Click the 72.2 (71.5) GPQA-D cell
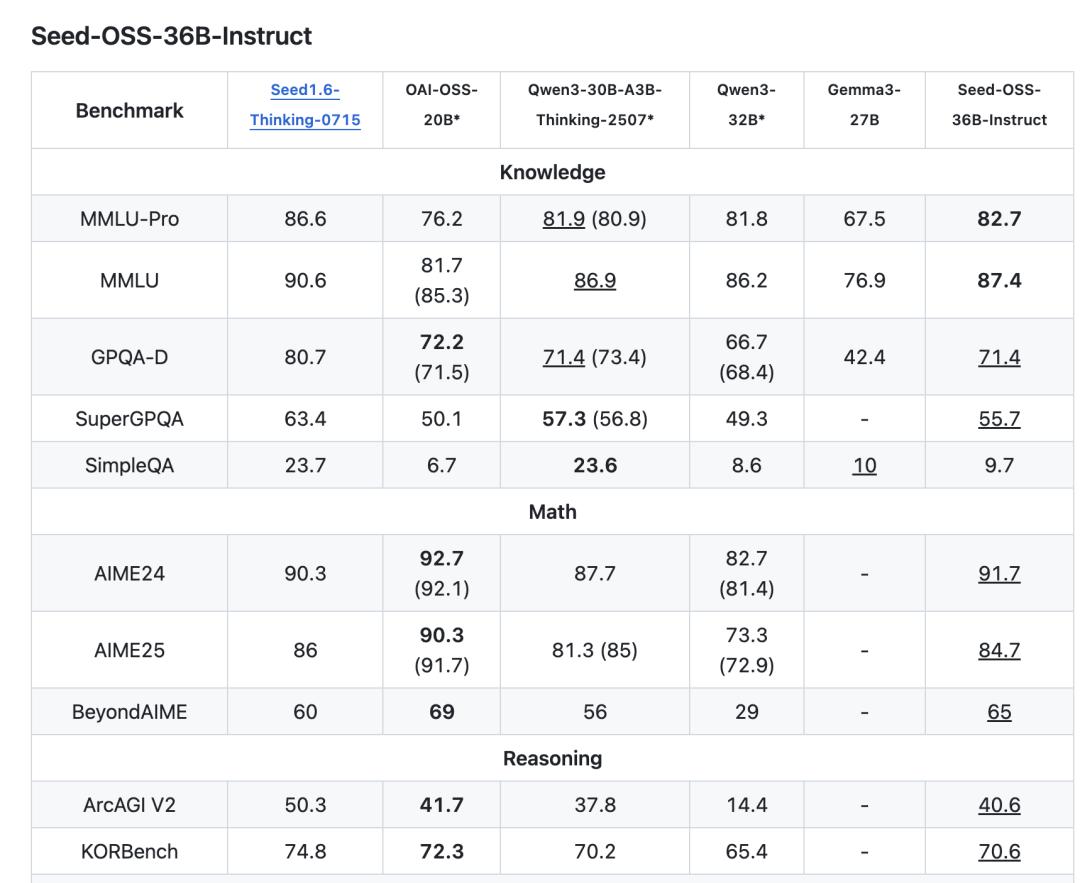Viewport: 1080px width, 883px height. [442, 357]
